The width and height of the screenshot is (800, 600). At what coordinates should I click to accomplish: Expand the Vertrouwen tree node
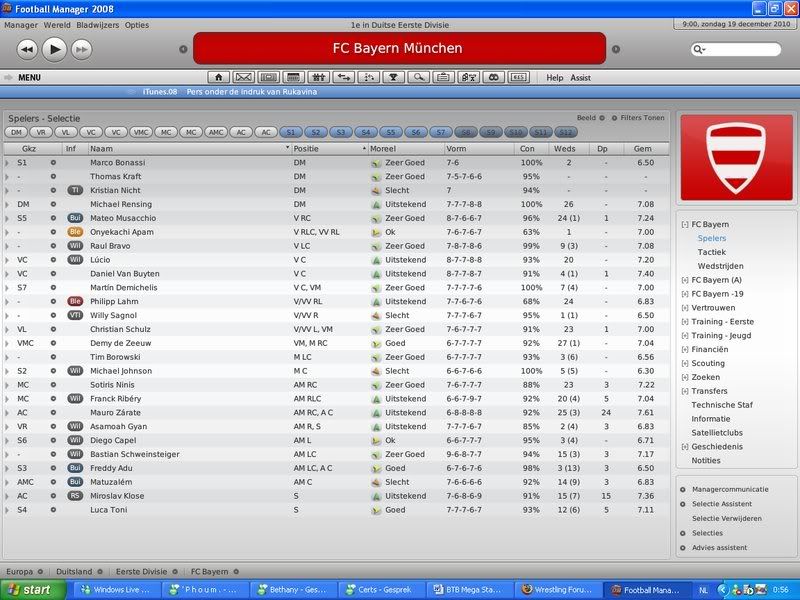pos(685,308)
